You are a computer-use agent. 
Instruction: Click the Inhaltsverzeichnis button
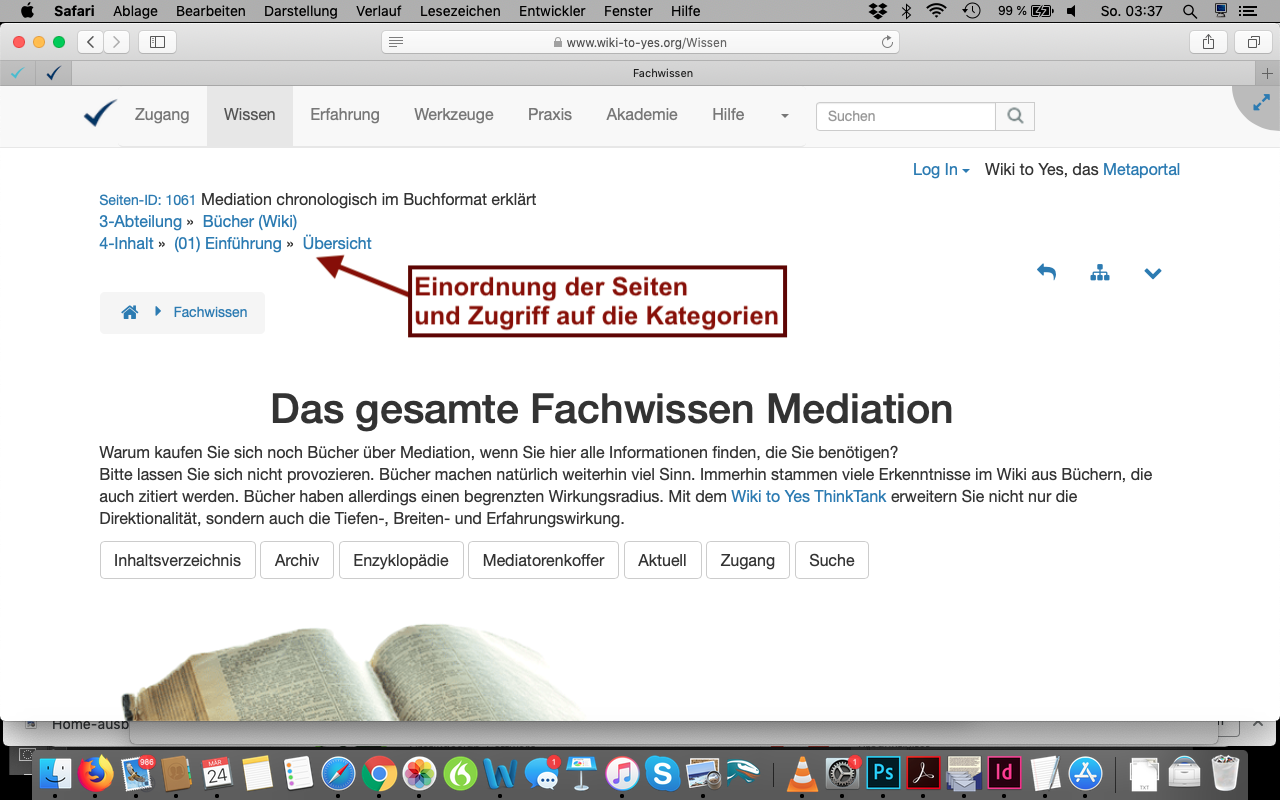(x=177, y=560)
